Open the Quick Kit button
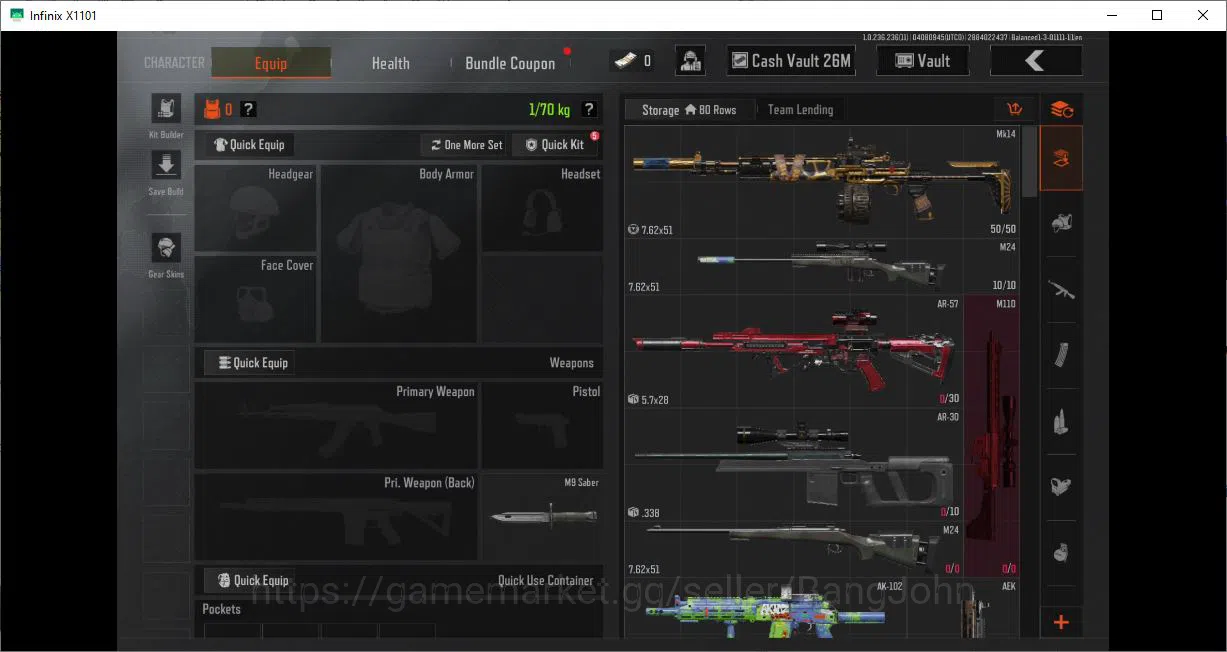1227x652 pixels. point(555,145)
